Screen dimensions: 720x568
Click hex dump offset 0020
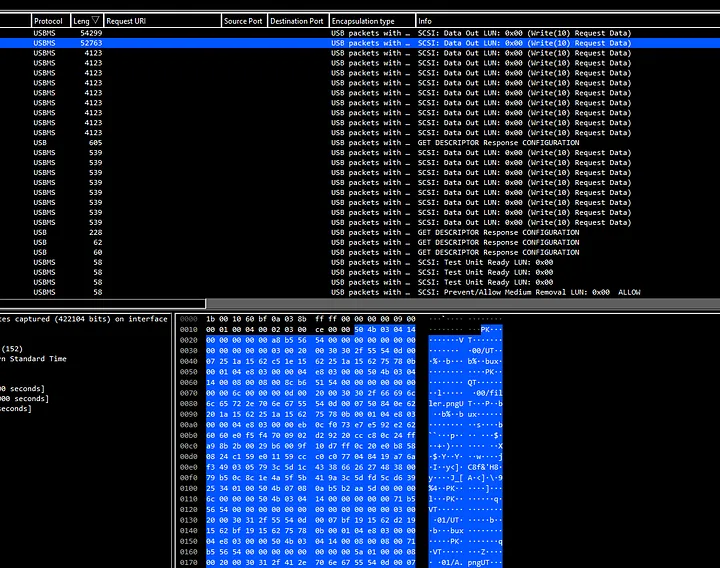click(x=188, y=340)
